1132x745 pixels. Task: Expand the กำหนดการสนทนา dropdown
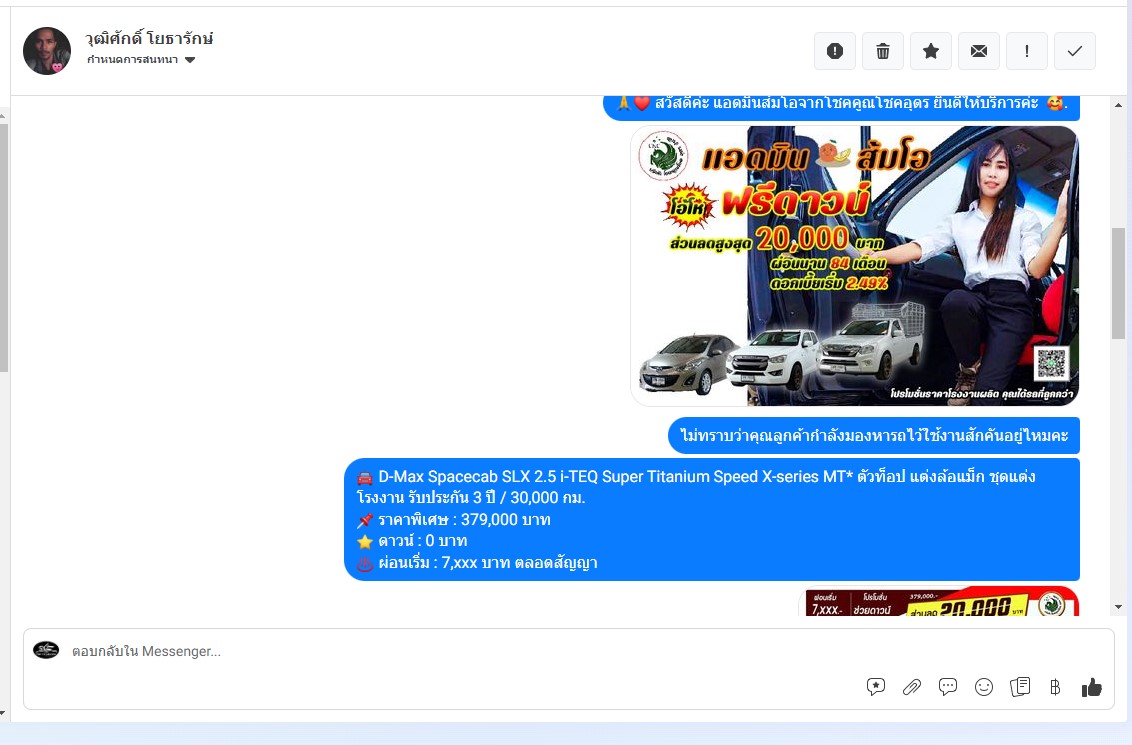141,60
